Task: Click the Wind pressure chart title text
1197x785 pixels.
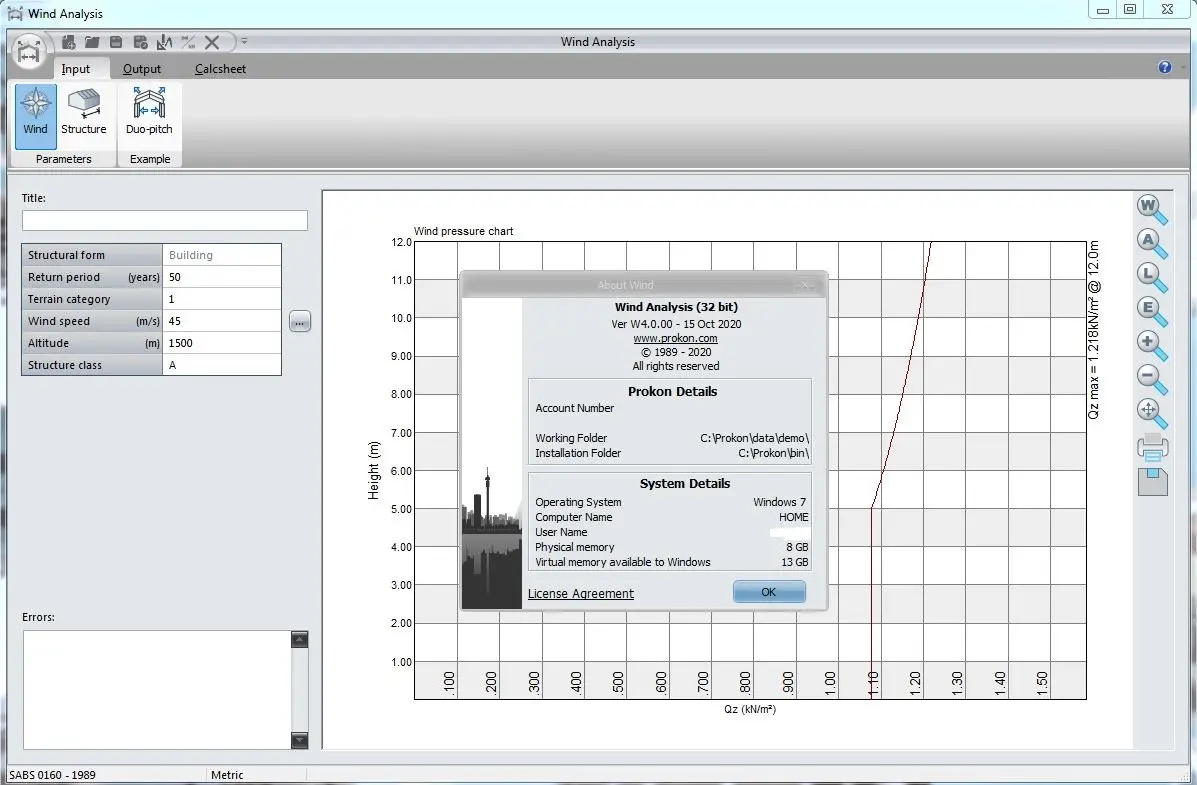Action: click(463, 231)
